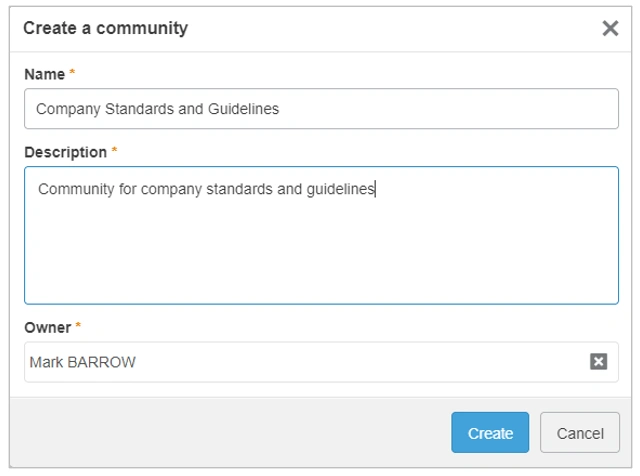Click the Name field label
Viewport: 640px width, 476px height.
pyautogui.click(x=44, y=74)
